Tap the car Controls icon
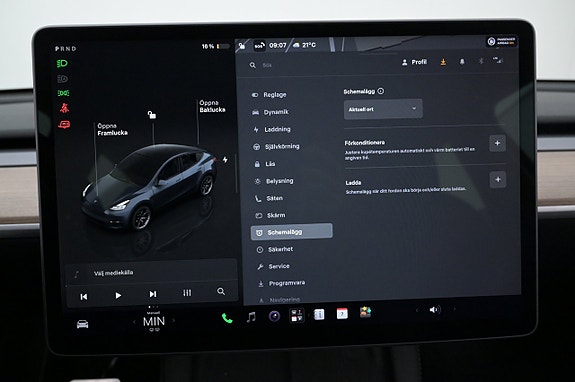The height and width of the screenshot is (382, 575). tap(83, 324)
